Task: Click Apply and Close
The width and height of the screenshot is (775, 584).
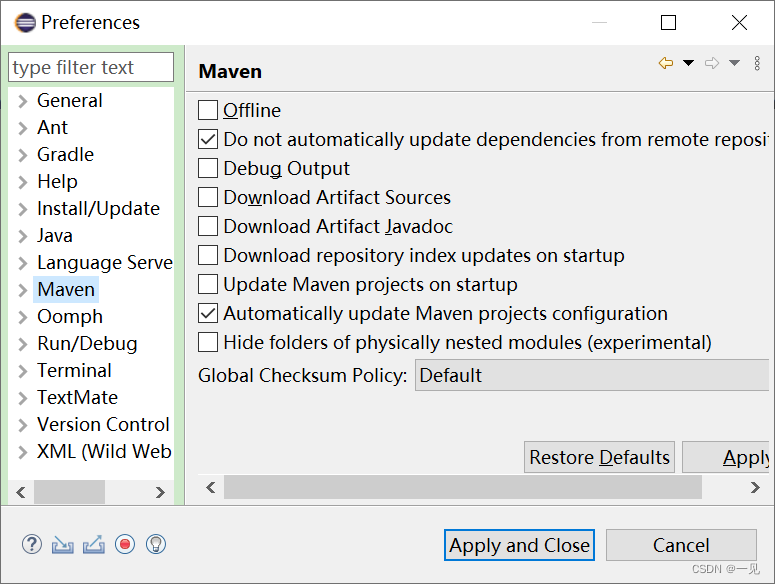Action: 519,545
